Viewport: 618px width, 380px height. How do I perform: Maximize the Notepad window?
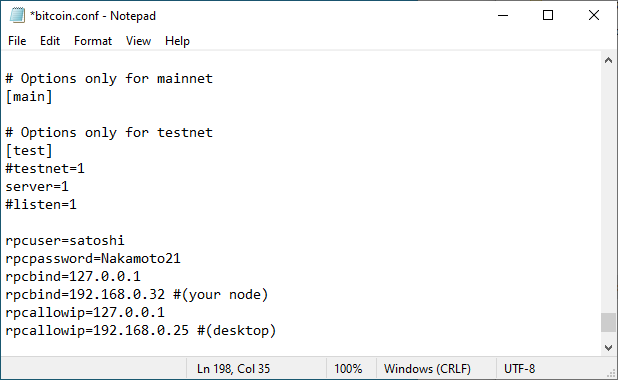[548, 16]
